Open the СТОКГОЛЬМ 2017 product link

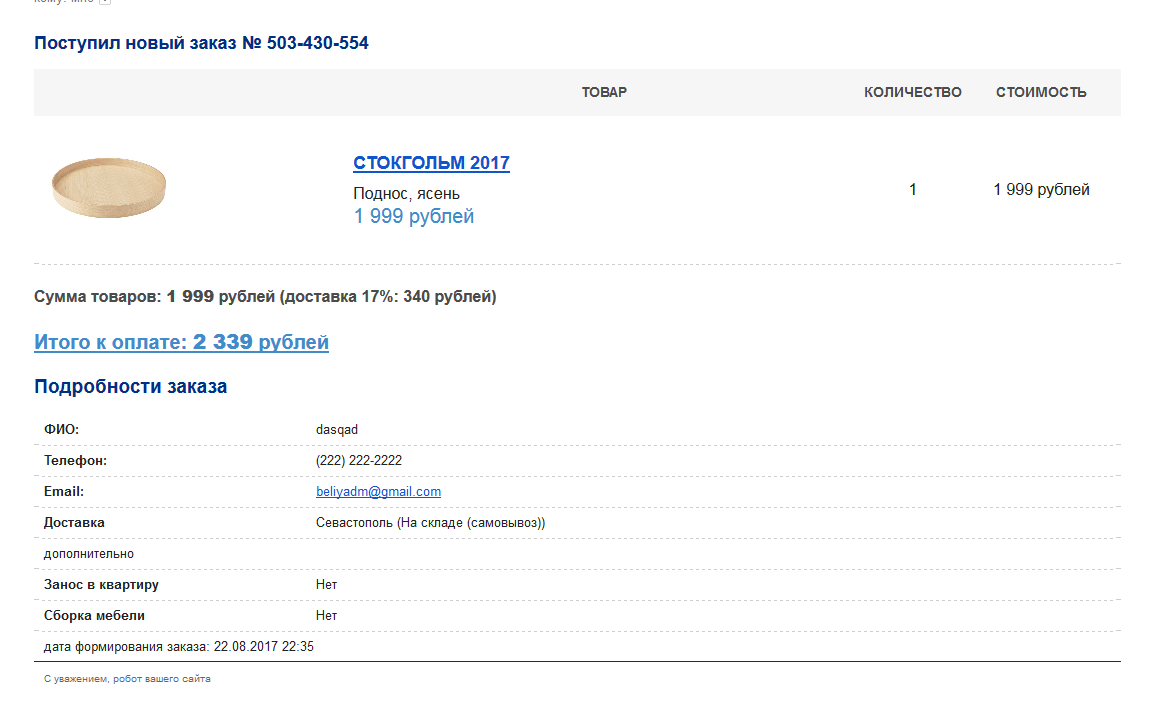[431, 163]
